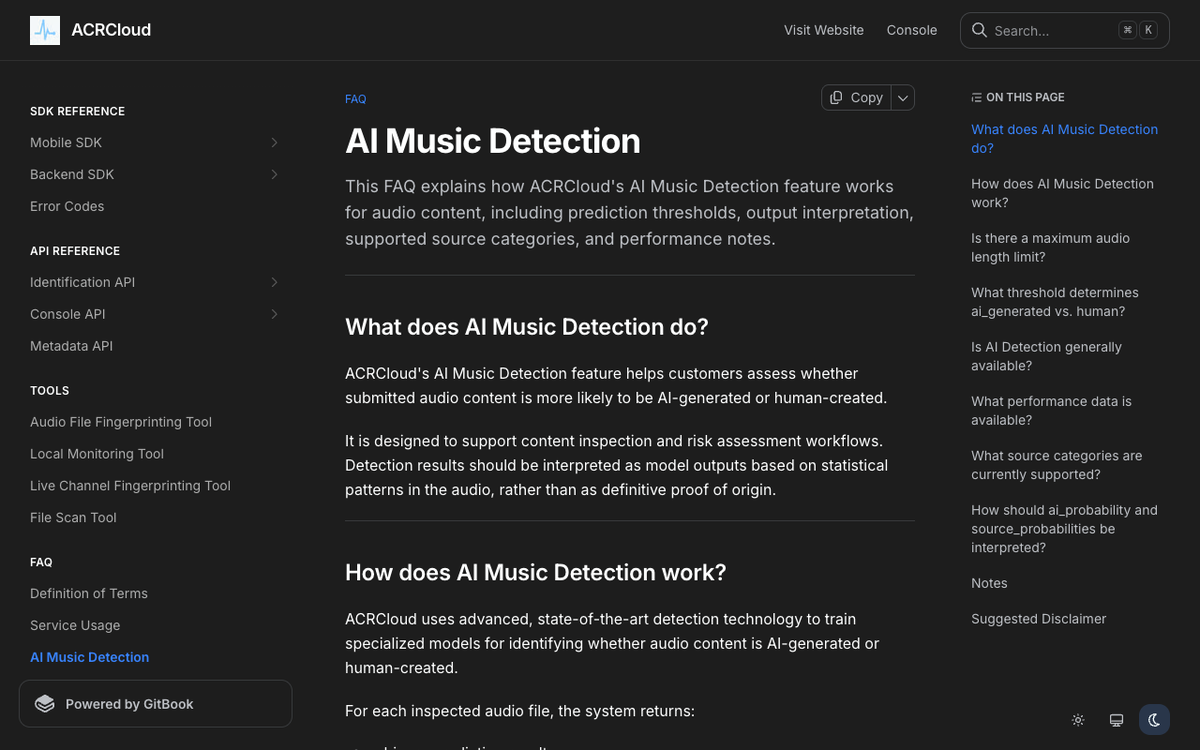Jump to 'What threshold determines ai_generated vs. human?'
The width and height of the screenshot is (1200, 750).
coord(1055,302)
